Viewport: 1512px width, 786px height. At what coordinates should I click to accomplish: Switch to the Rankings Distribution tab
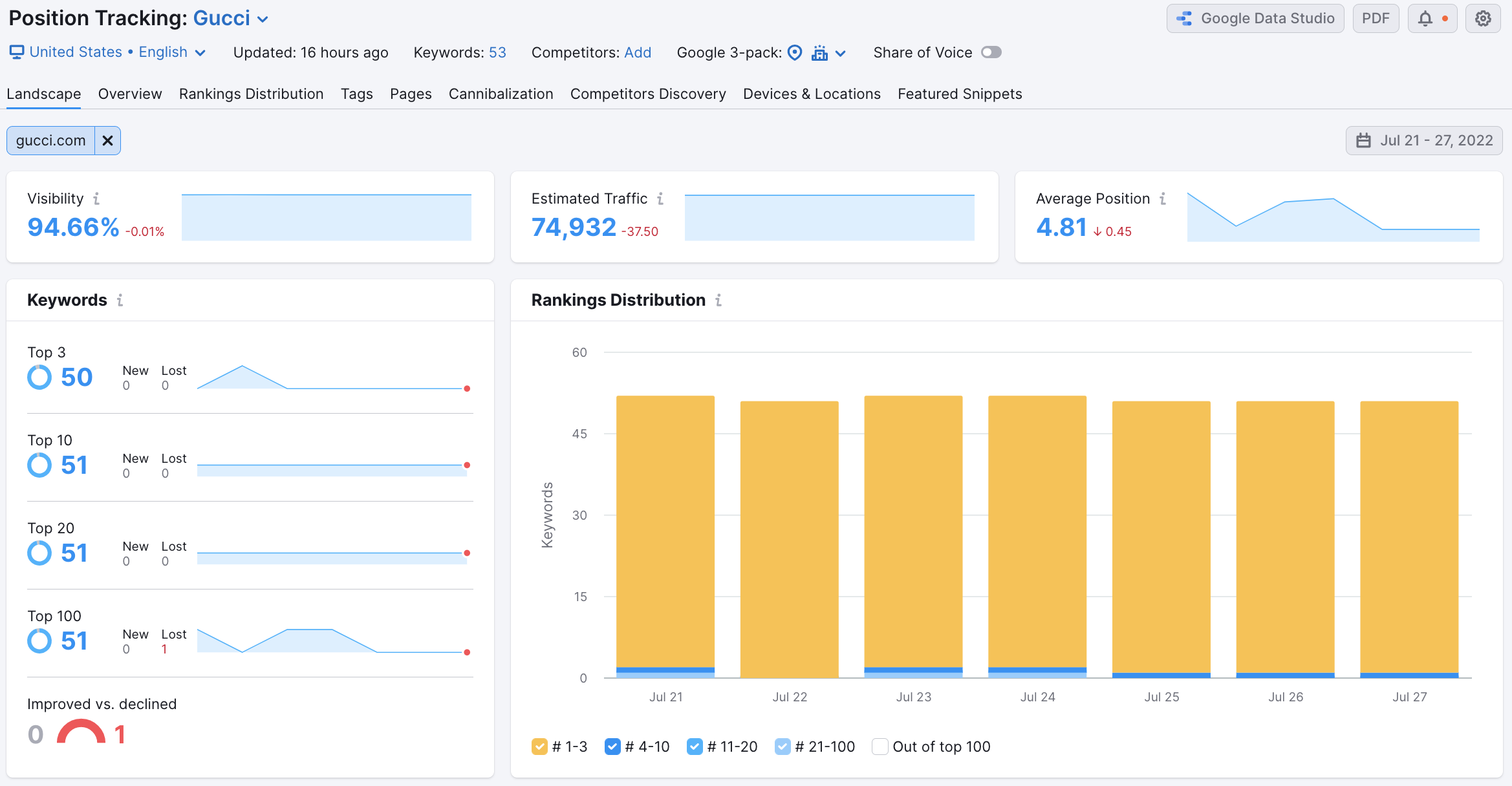[251, 94]
